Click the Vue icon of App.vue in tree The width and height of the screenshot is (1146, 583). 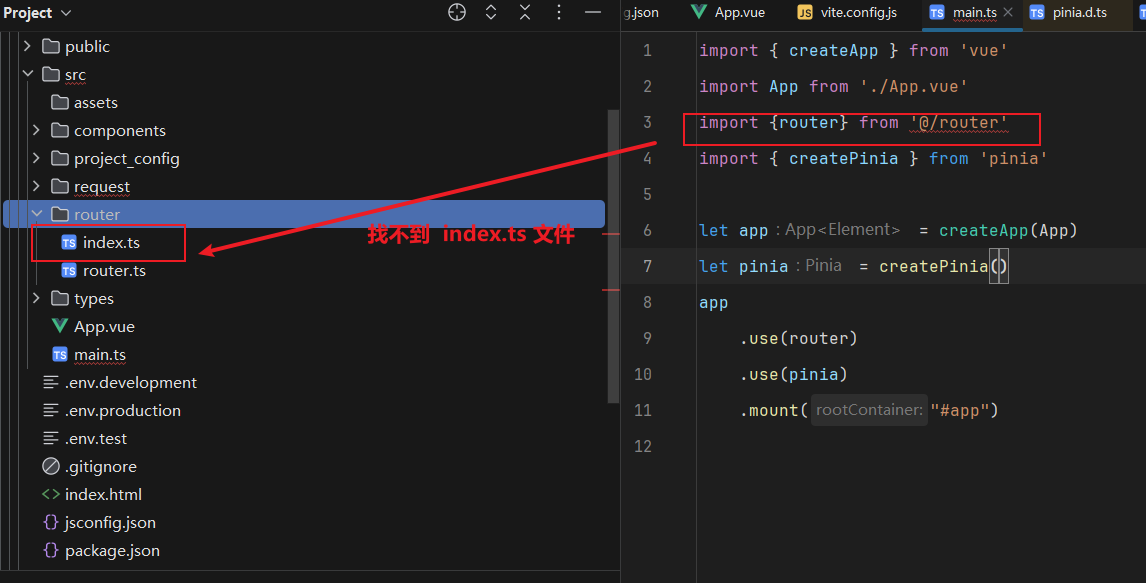(60, 326)
